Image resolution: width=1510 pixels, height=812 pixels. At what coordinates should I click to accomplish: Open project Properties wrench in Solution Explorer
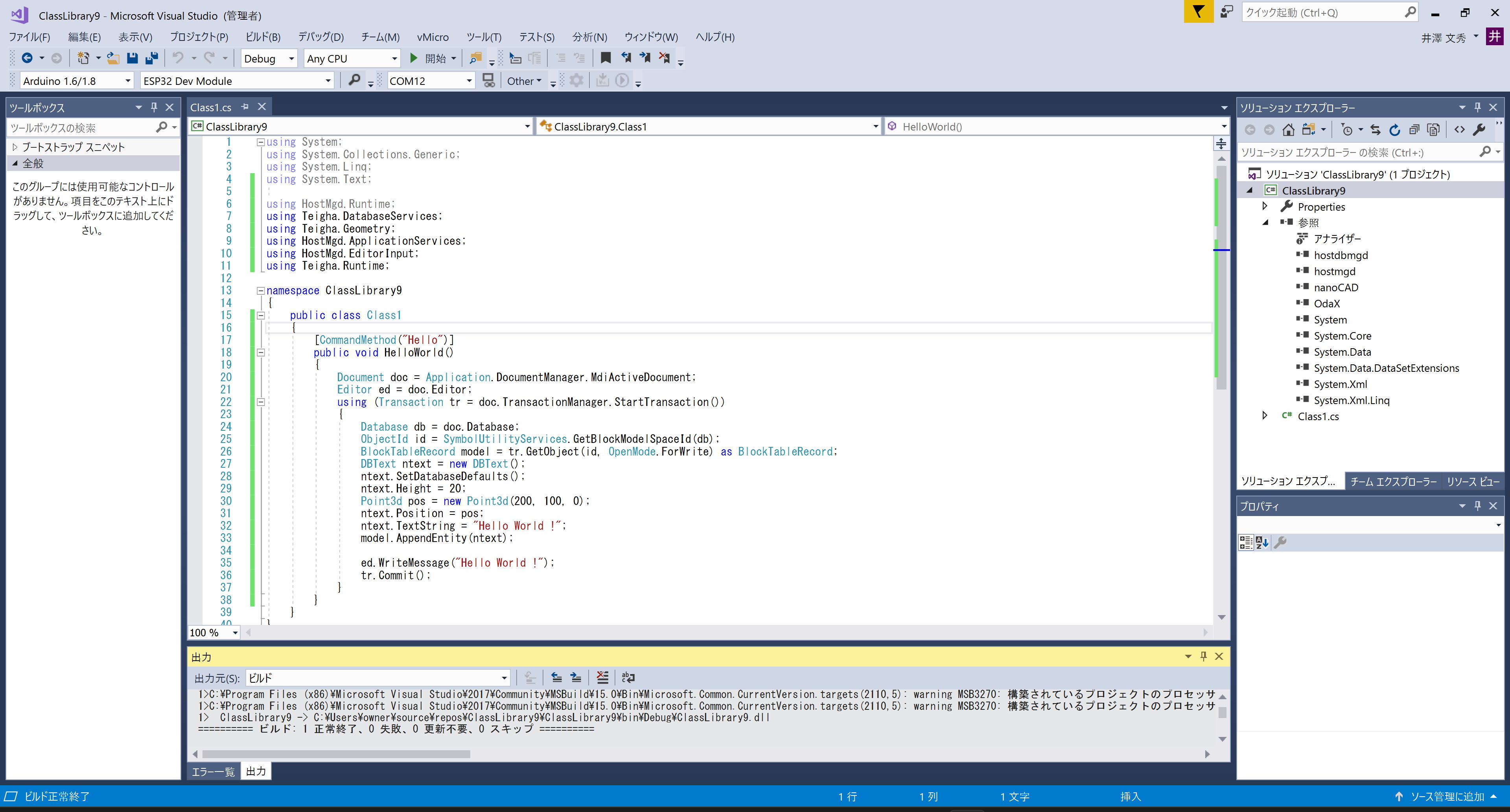coord(1479,130)
